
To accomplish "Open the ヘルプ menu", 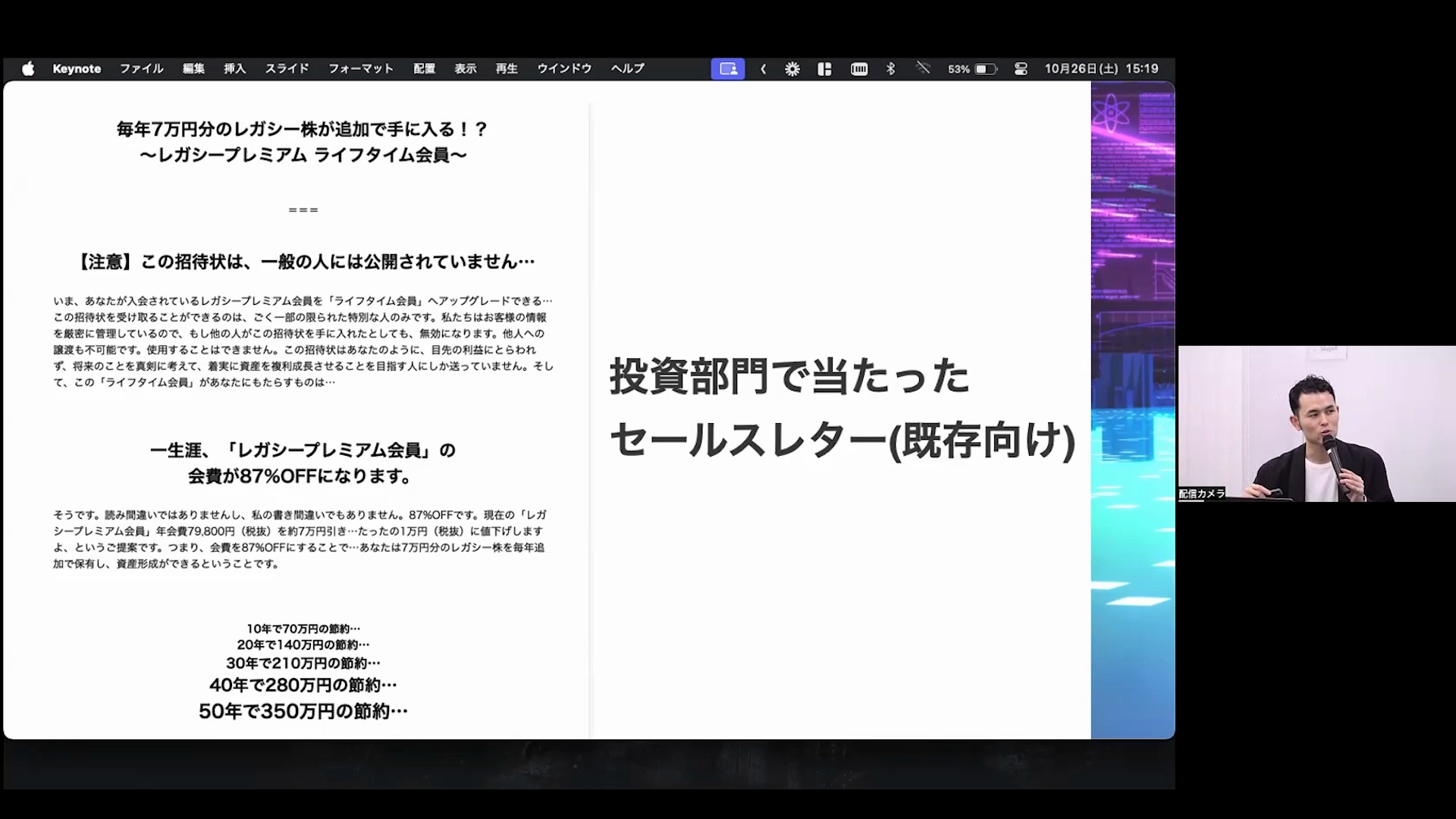I will coord(628,69).
